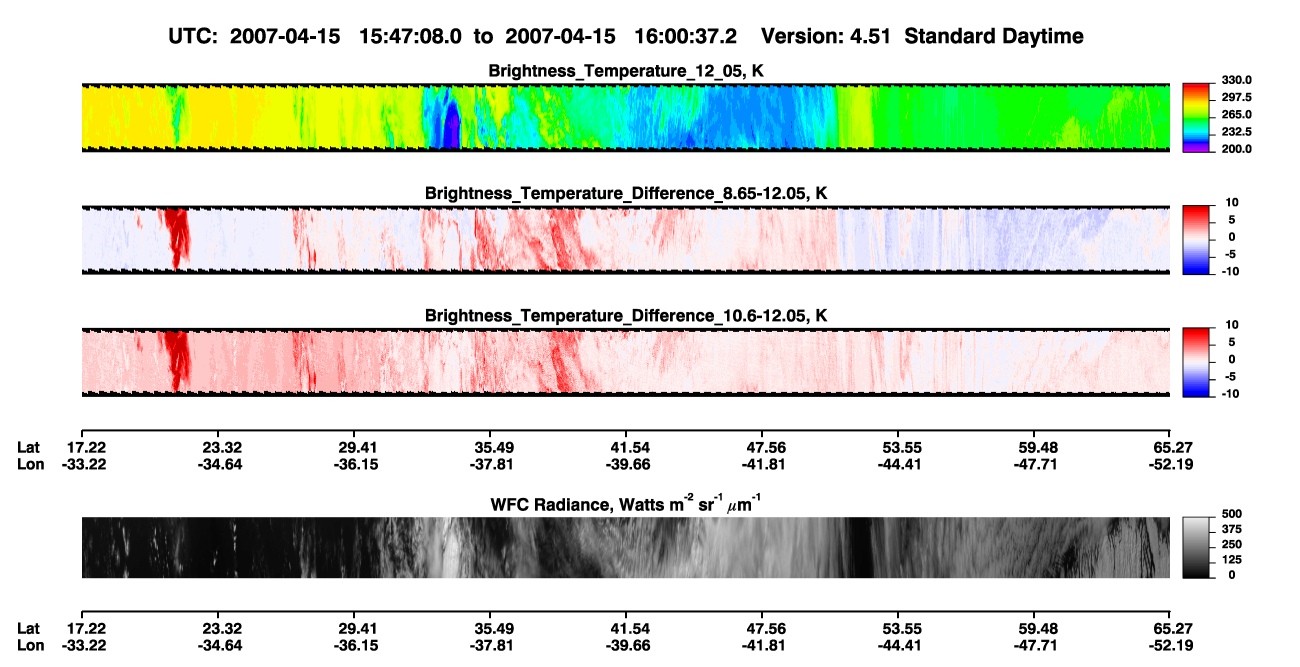The image size is (1300, 667).
Task: Click the 'Lon' label of the axis below WFC Radiance
Action: click(x=30, y=645)
